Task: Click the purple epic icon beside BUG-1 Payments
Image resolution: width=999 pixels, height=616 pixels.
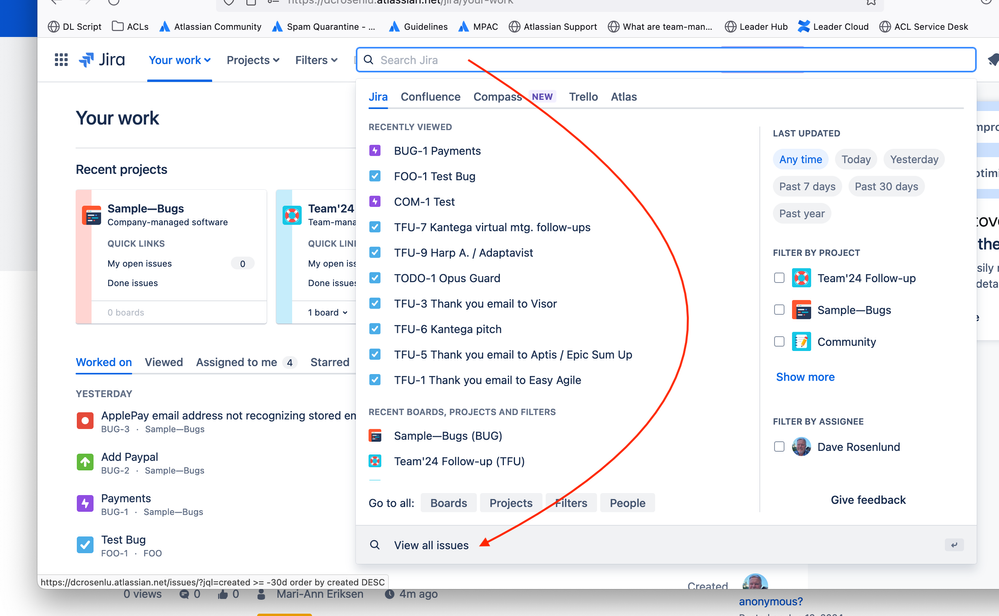Action: [x=374, y=151]
